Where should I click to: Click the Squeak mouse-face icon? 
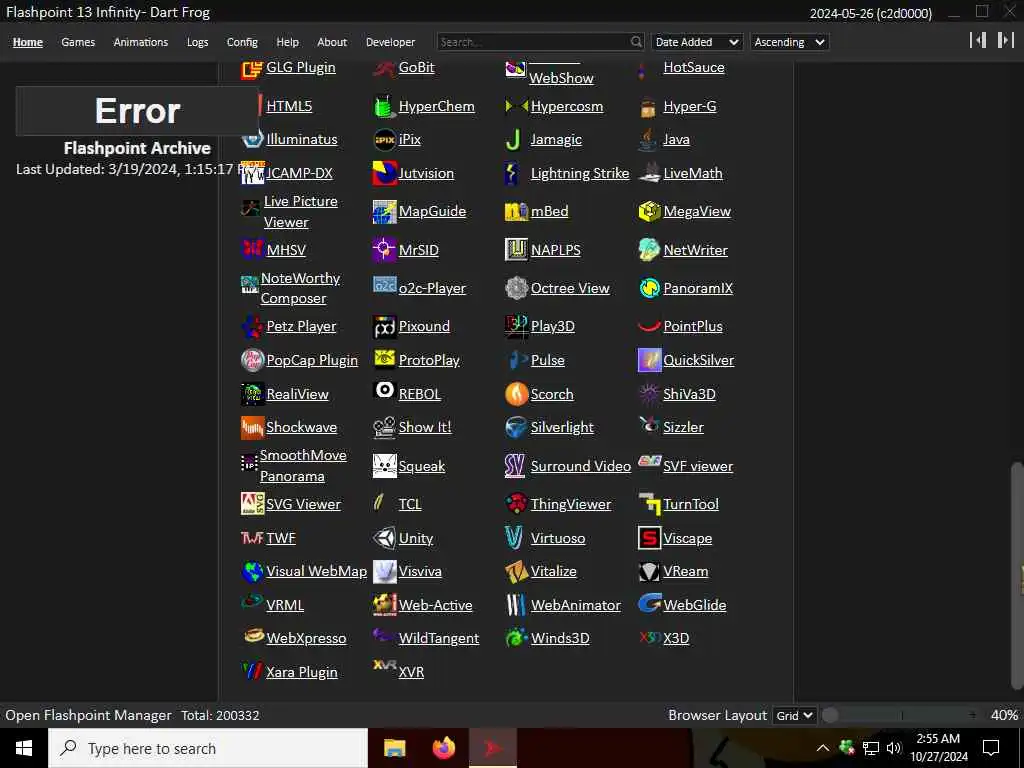(x=385, y=466)
